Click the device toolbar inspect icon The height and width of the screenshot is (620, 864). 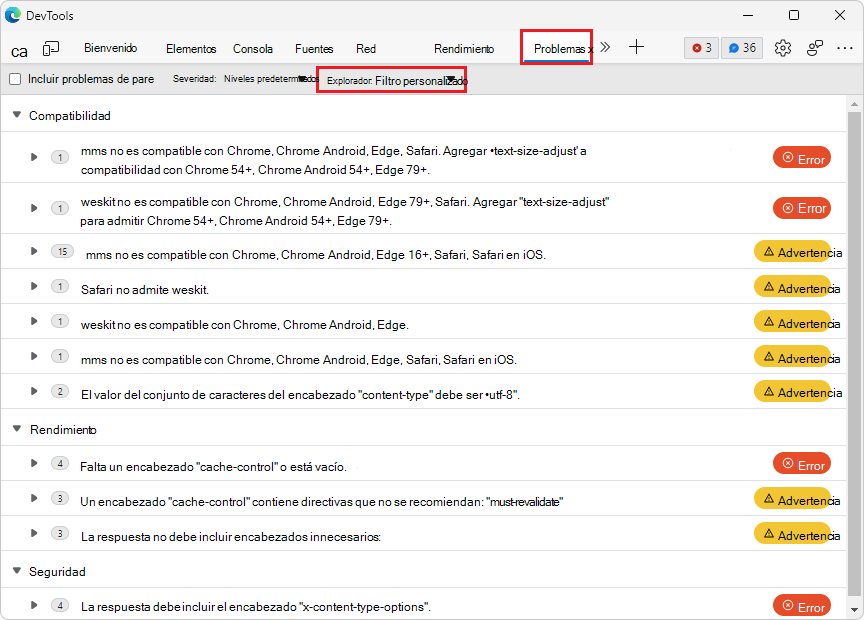pos(50,47)
